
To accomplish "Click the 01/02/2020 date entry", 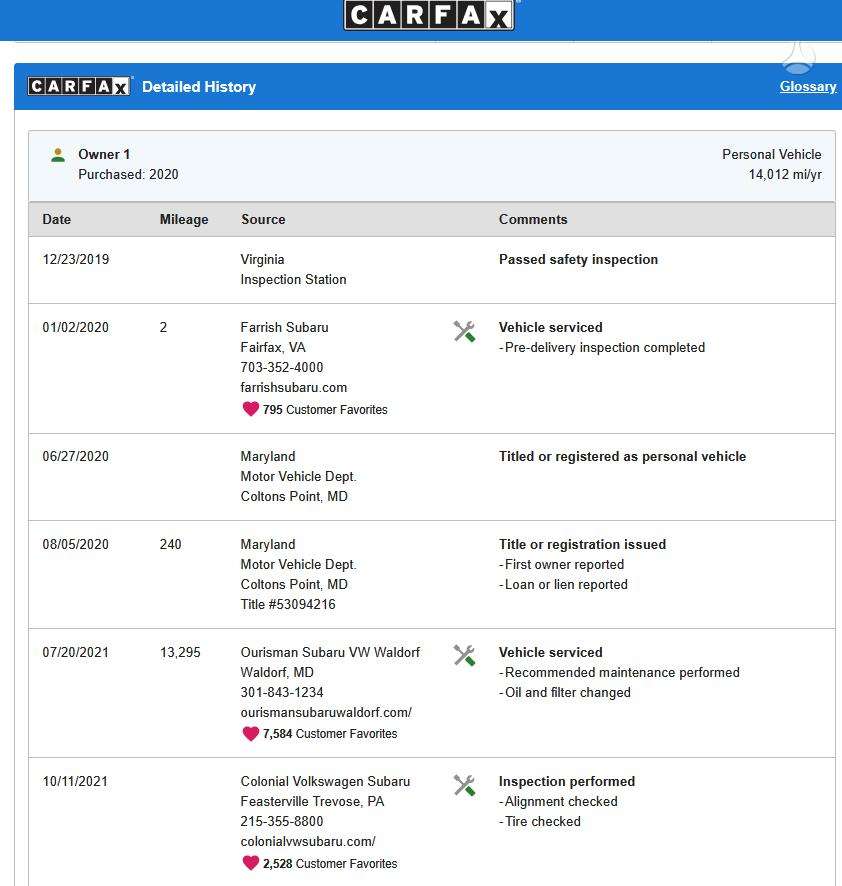I will click(x=76, y=327).
